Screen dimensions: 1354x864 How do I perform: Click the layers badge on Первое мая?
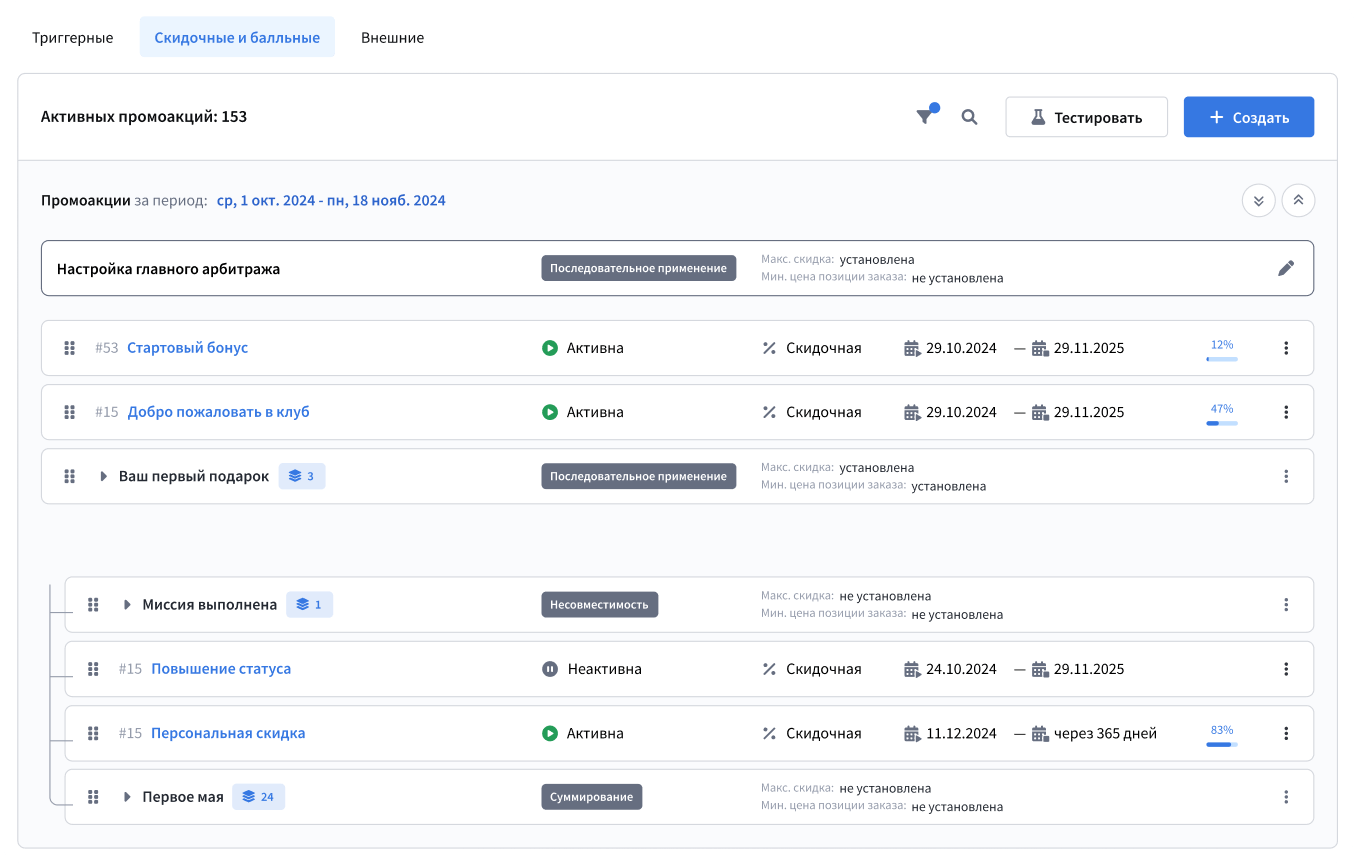point(258,797)
